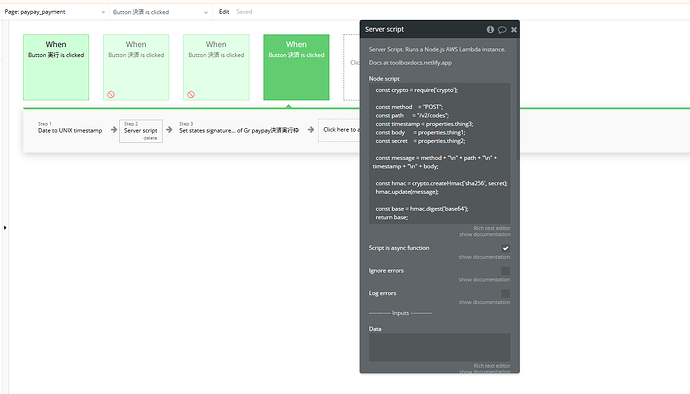Image resolution: width=690 pixels, height=394 pixels.
Task: Select the second faded When Button 決済 event
Action: click(x=136, y=67)
